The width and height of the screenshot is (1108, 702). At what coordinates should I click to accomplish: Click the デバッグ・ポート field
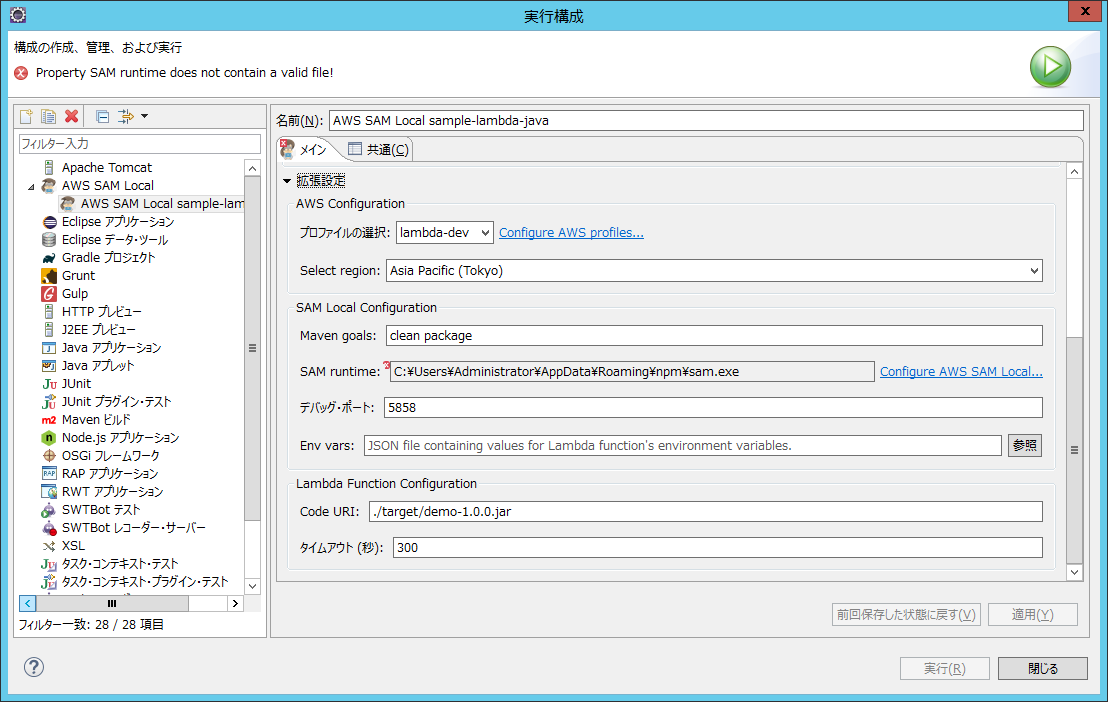click(713, 407)
